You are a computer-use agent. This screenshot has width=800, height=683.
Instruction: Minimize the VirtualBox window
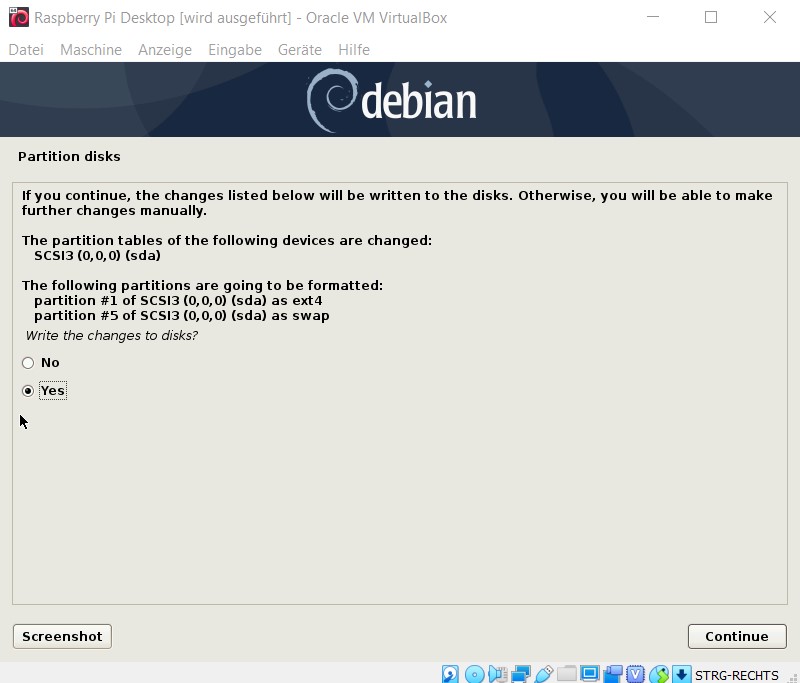[653, 17]
